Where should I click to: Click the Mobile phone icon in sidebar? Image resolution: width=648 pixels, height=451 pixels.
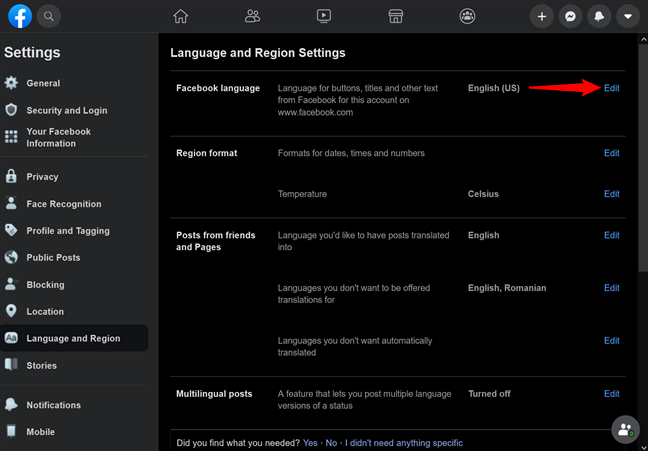click(11, 432)
